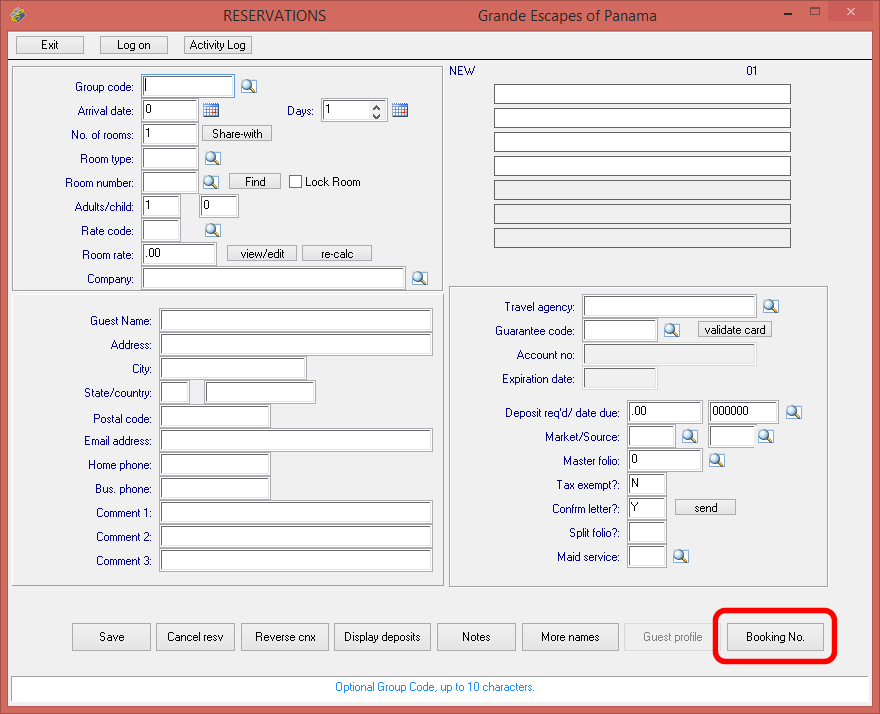Open the Market code lookup magnifier

point(690,436)
